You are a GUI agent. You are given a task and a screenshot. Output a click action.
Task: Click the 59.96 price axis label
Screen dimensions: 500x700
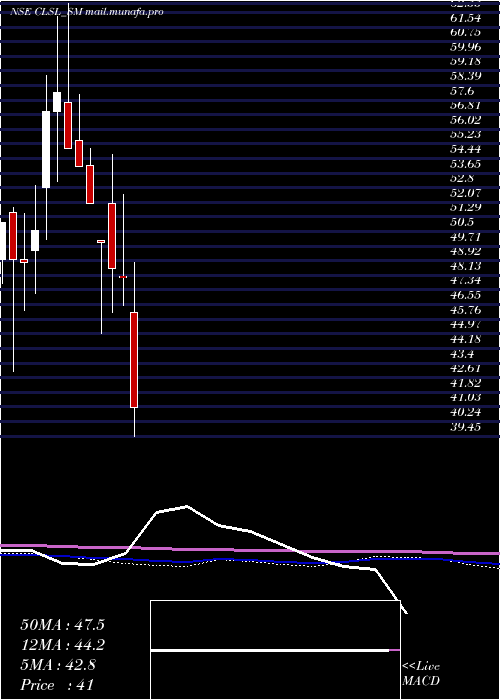[x=466, y=46]
